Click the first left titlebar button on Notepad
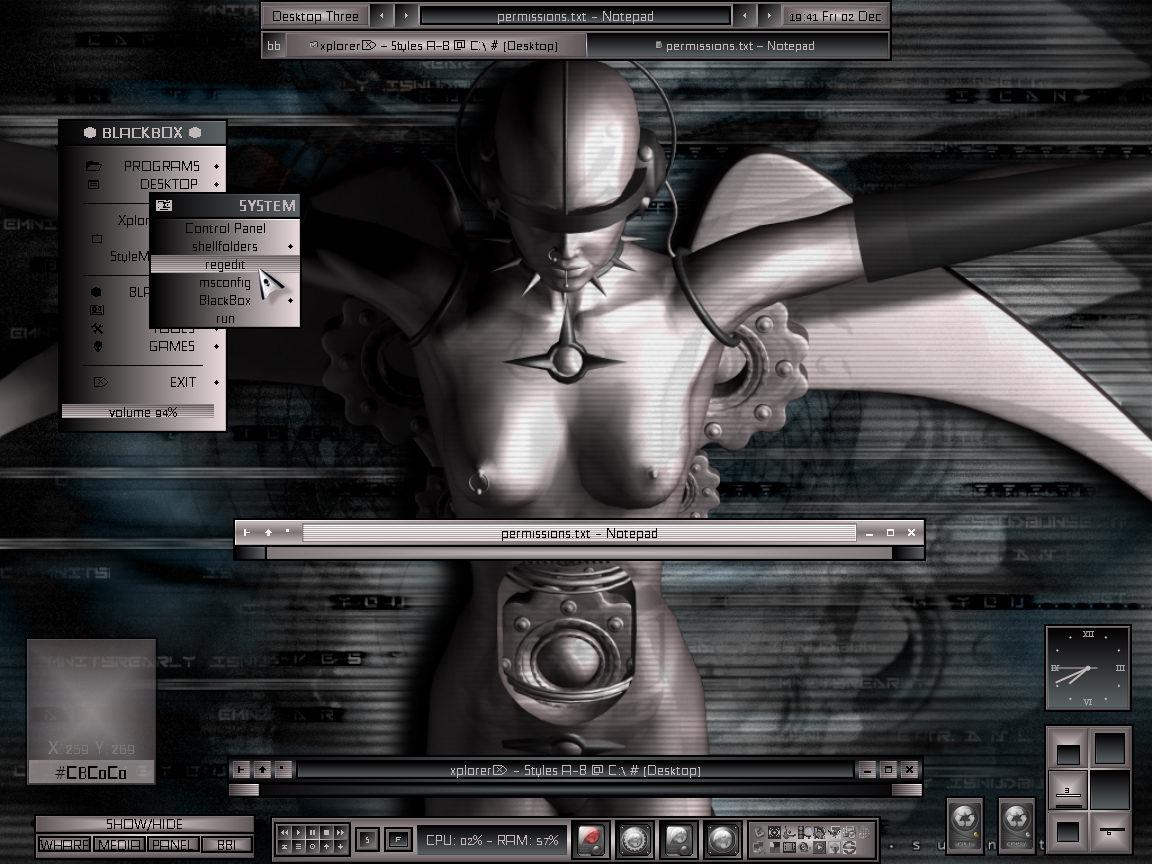Viewport: 1152px width, 864px height. [x=246, y=533]
